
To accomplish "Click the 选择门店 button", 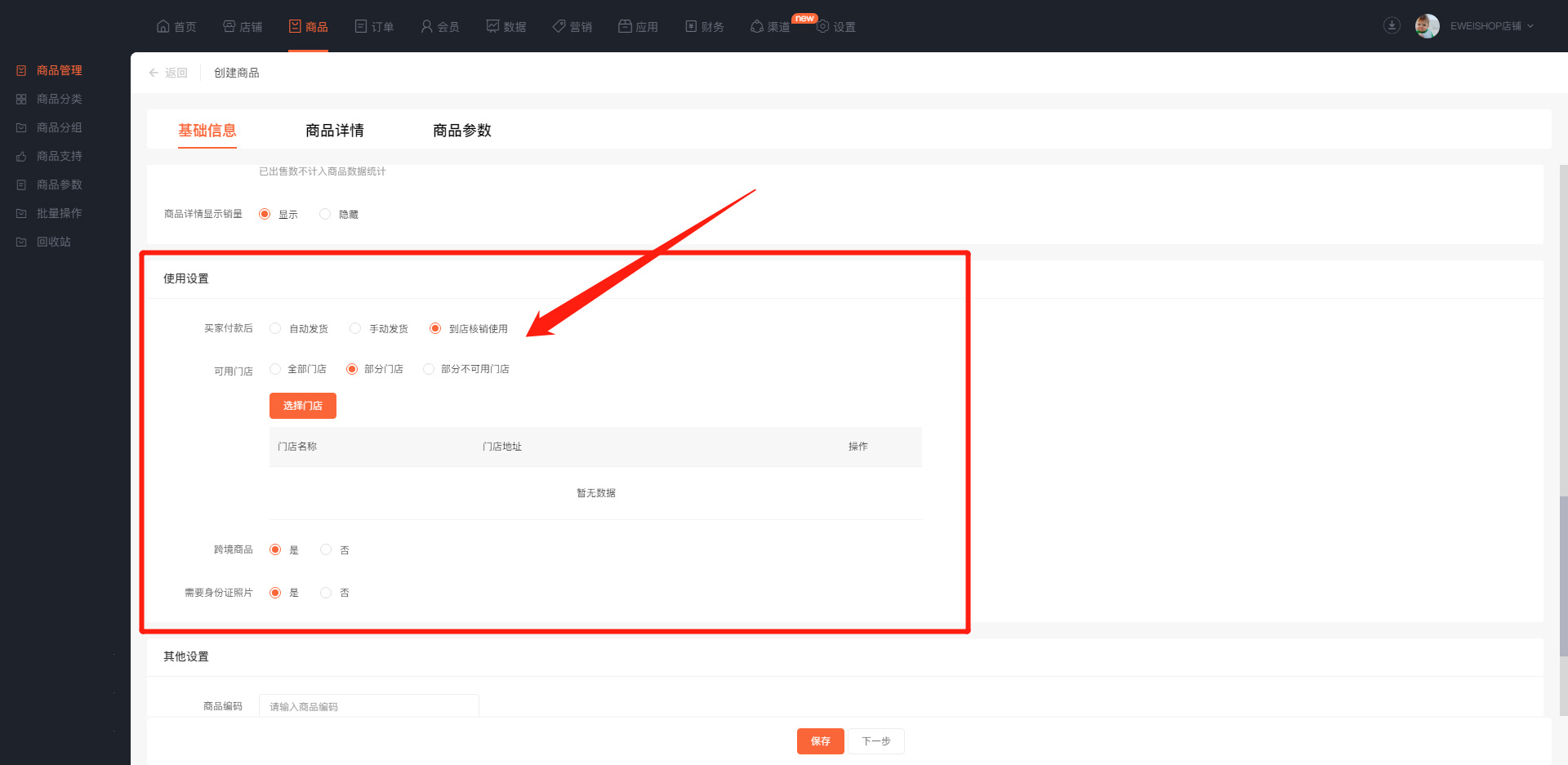I will tap(302, 406).
